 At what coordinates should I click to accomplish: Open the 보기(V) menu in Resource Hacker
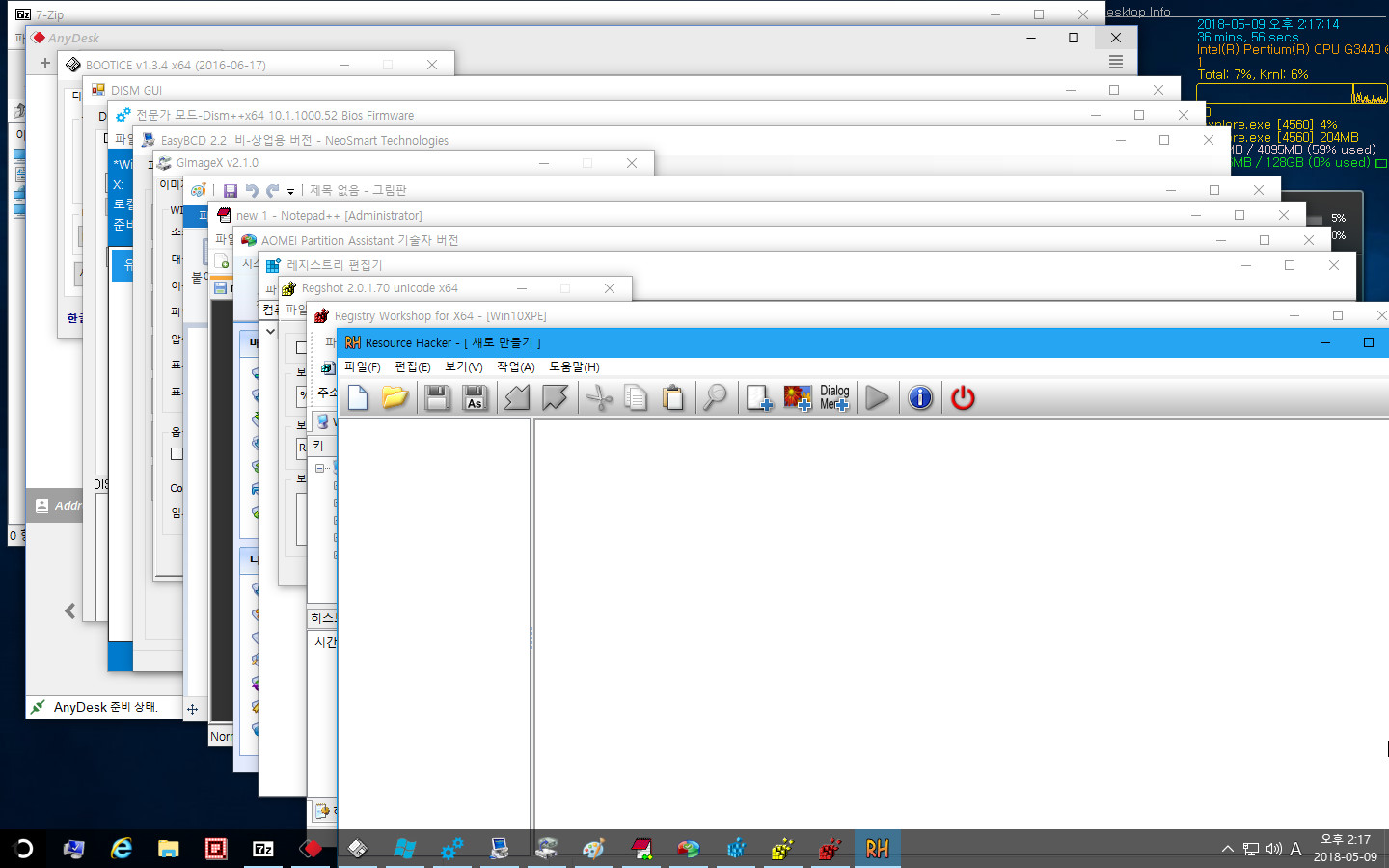click(464, 367)
